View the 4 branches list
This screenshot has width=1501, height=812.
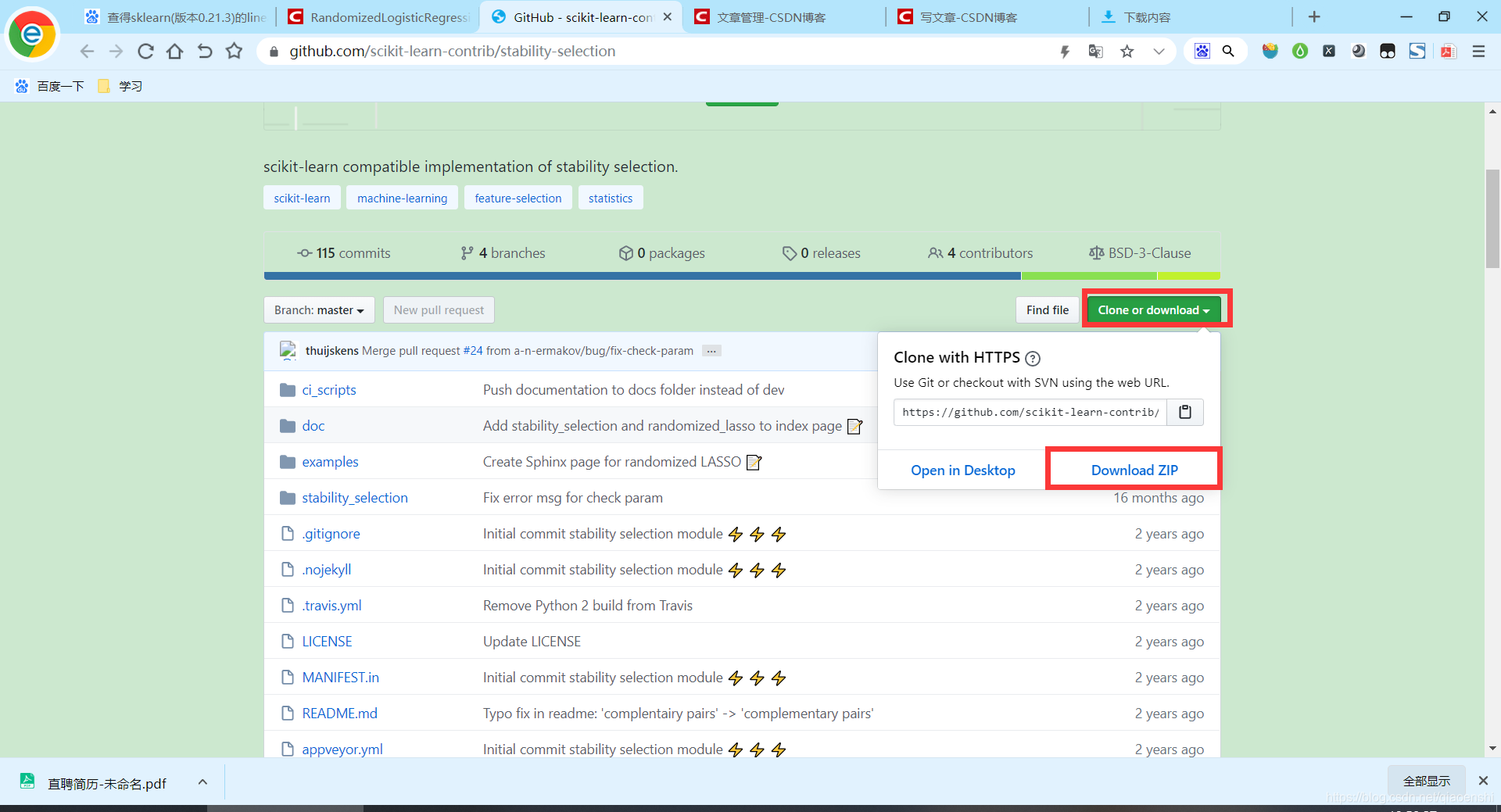click(x=503, y=253)
